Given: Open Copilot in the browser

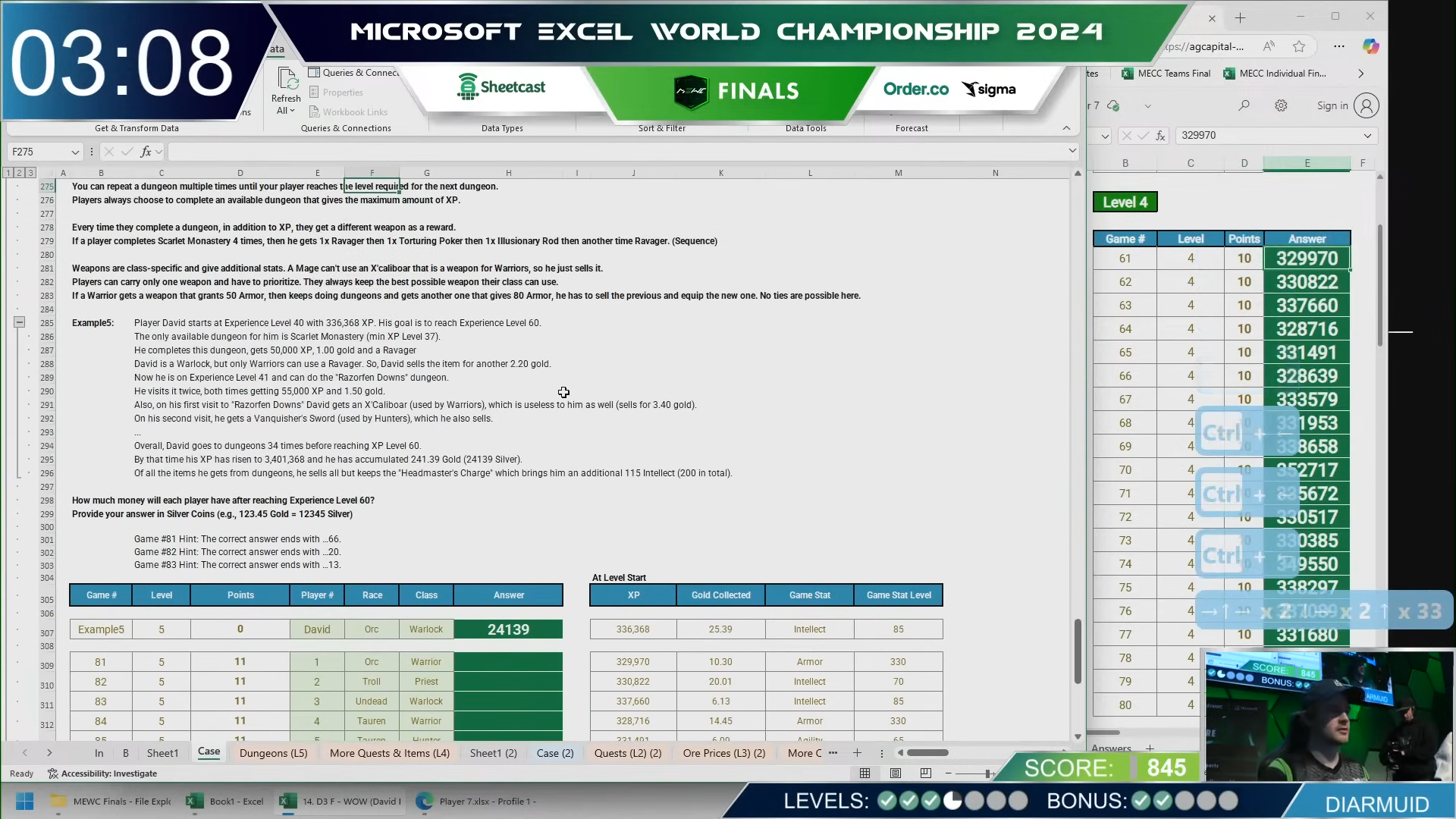Looking at the screenshot, I should click(1370, 46).
